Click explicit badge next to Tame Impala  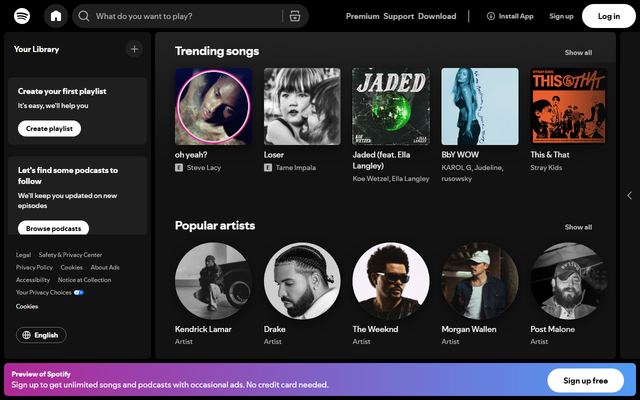coord(268,167)
